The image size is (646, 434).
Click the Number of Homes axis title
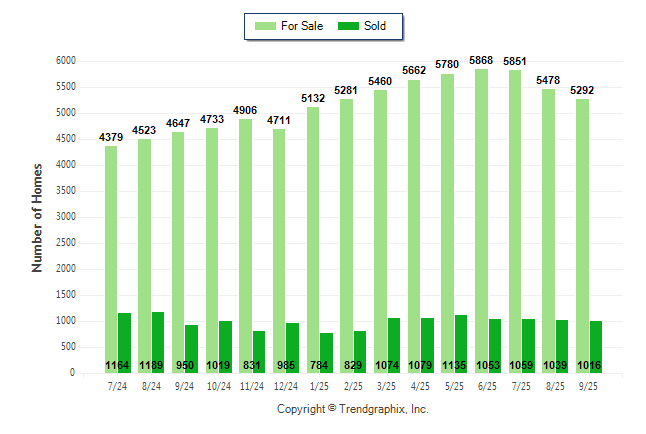(x=37, y=217)
